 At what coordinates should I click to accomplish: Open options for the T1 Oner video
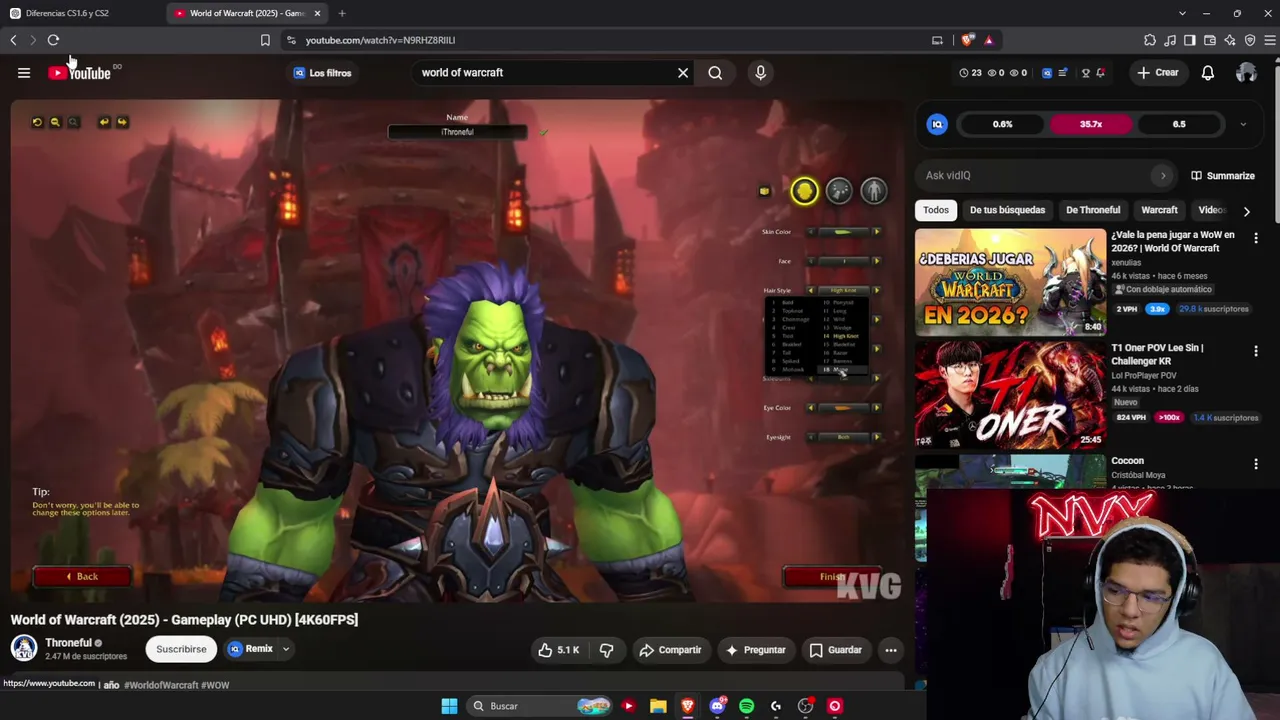[1256, 351]
